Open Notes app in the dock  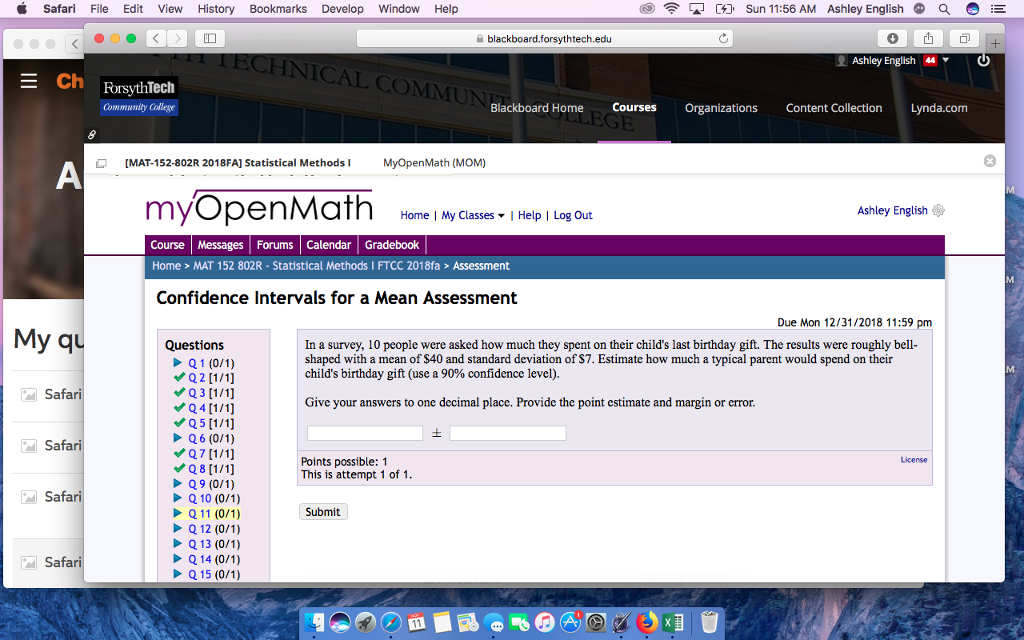tap(442, 622)
